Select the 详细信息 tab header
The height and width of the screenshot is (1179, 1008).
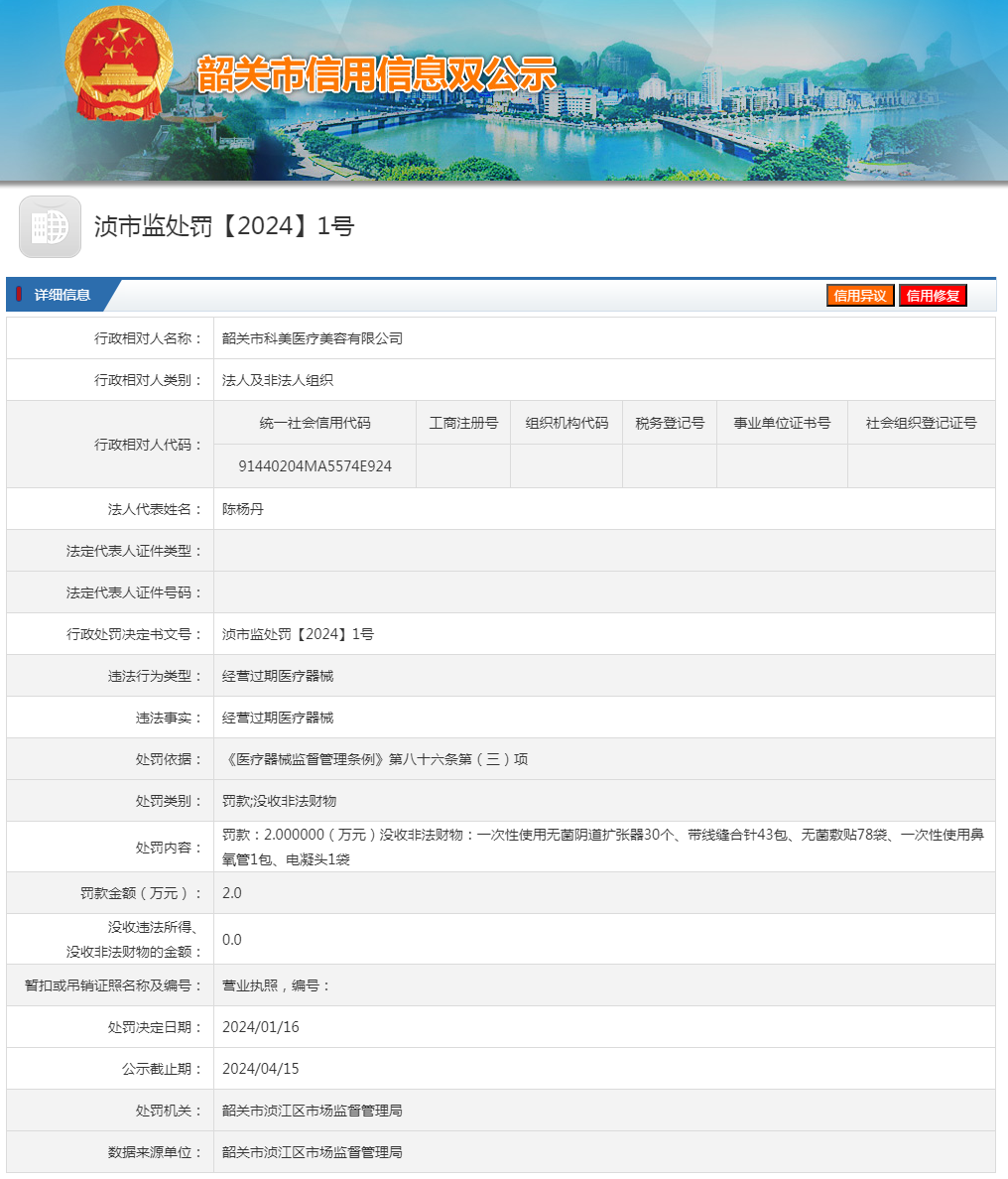[x=63, y=296]
